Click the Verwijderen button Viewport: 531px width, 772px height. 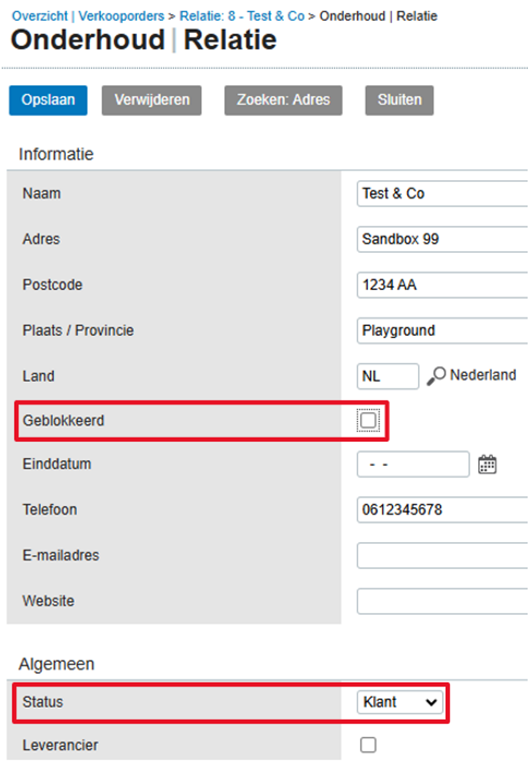tap(152, 100)
